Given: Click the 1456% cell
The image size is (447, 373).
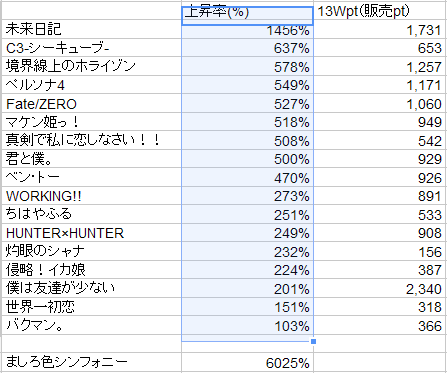Looking at the screenshot, I should (247, 32).
